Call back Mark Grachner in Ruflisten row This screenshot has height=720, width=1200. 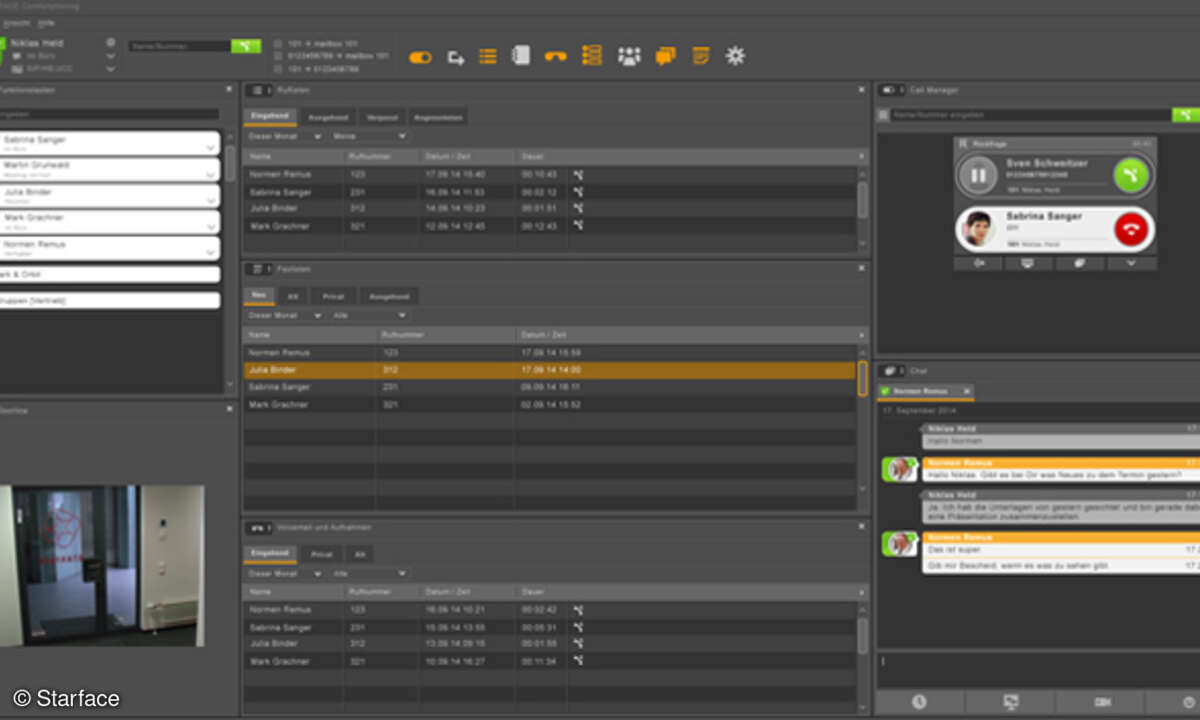pos(578,225)
